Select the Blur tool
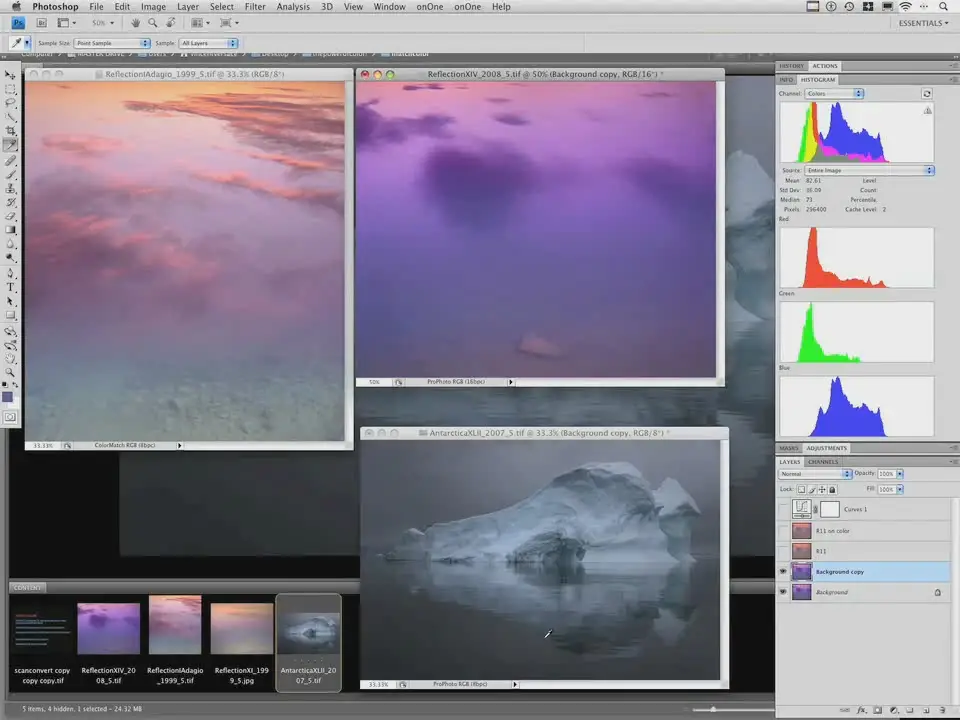This screenshot has height=720, width=960. pos(10,244)
